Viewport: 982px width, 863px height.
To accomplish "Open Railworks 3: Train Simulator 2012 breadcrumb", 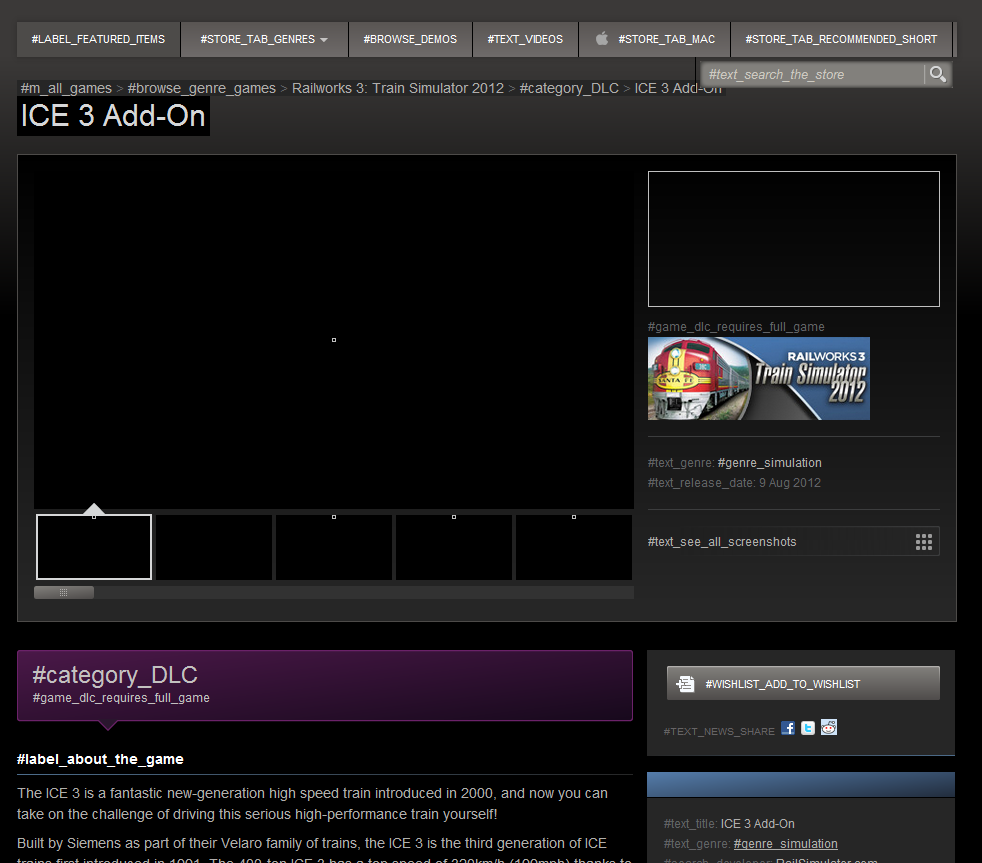I will [x=398, y=88].
